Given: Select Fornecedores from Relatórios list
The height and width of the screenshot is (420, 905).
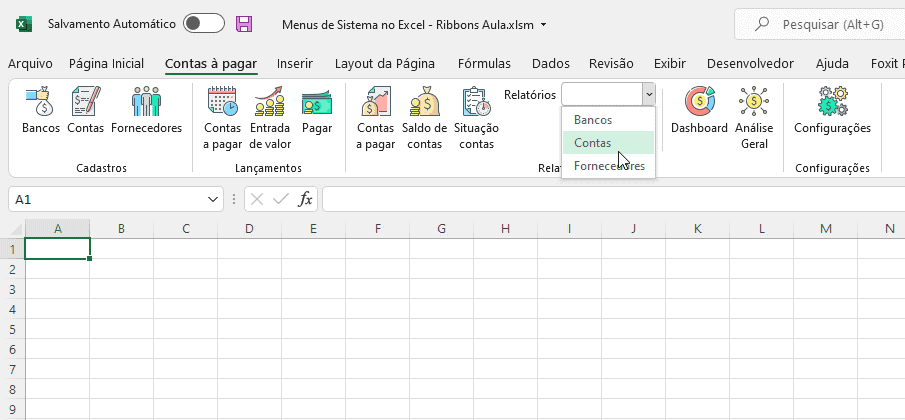Looking at the screenshot, I should click(608, 166).
